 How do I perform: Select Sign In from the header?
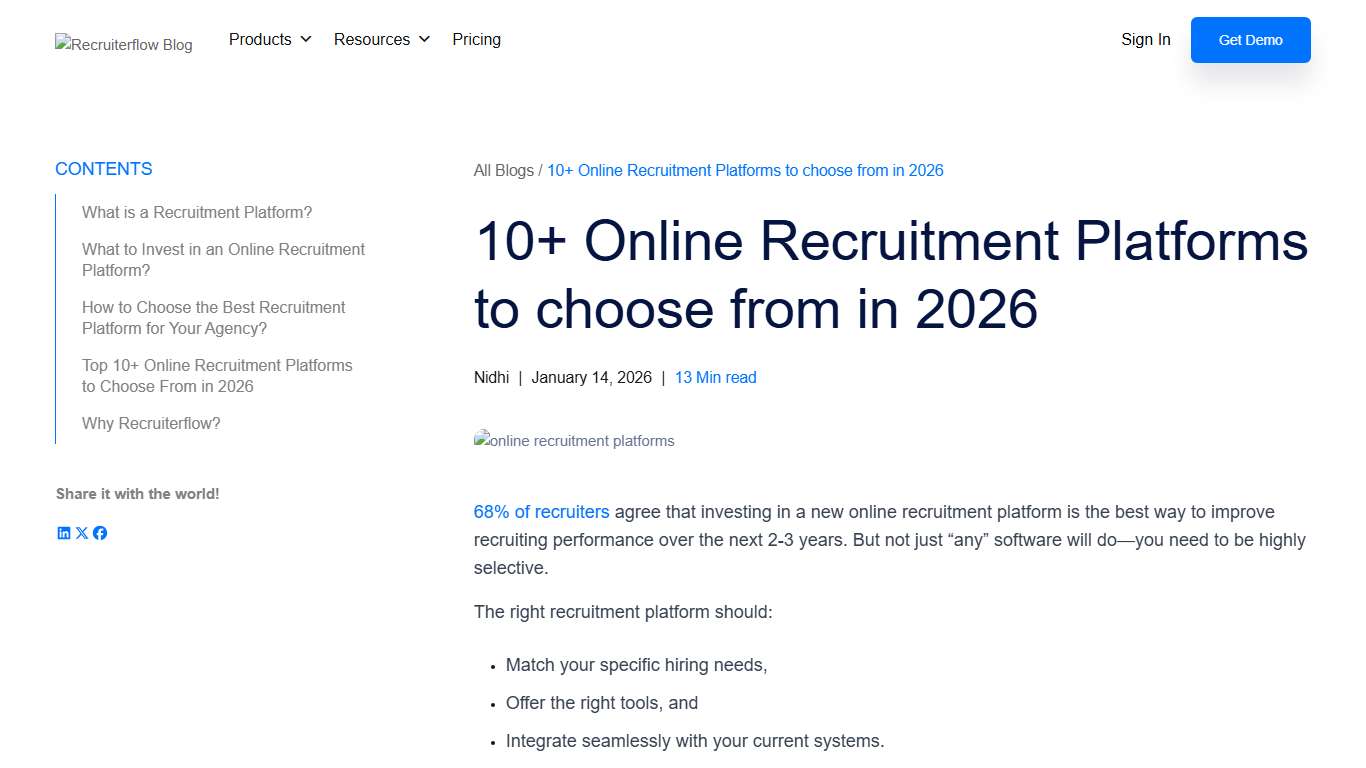pyautogui.click(x=1145, y=39)
